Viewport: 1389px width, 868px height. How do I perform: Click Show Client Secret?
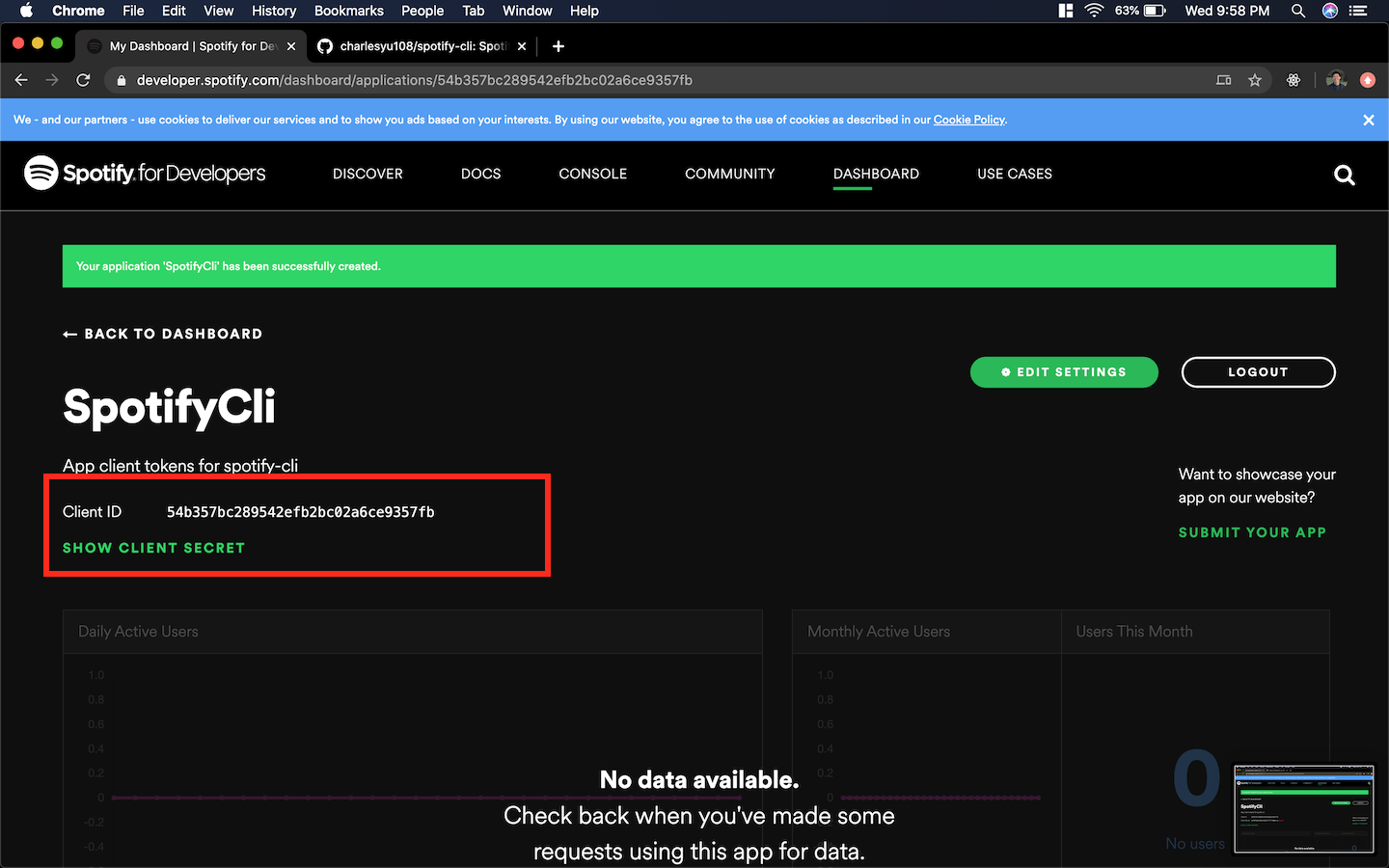click(154, 548)
